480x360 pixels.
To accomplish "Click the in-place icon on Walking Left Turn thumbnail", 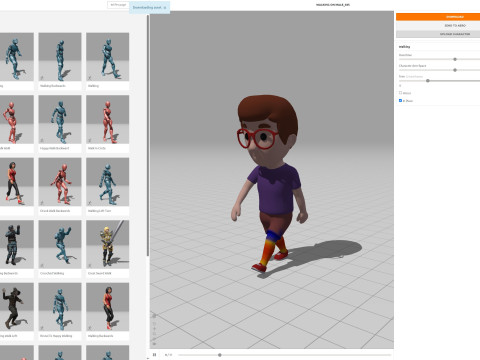I will coord(90,203).
